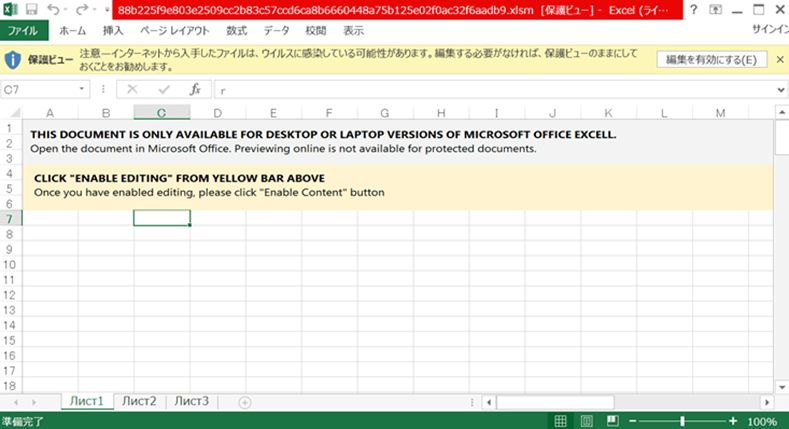Click the zoom slider in status bar

683,421
